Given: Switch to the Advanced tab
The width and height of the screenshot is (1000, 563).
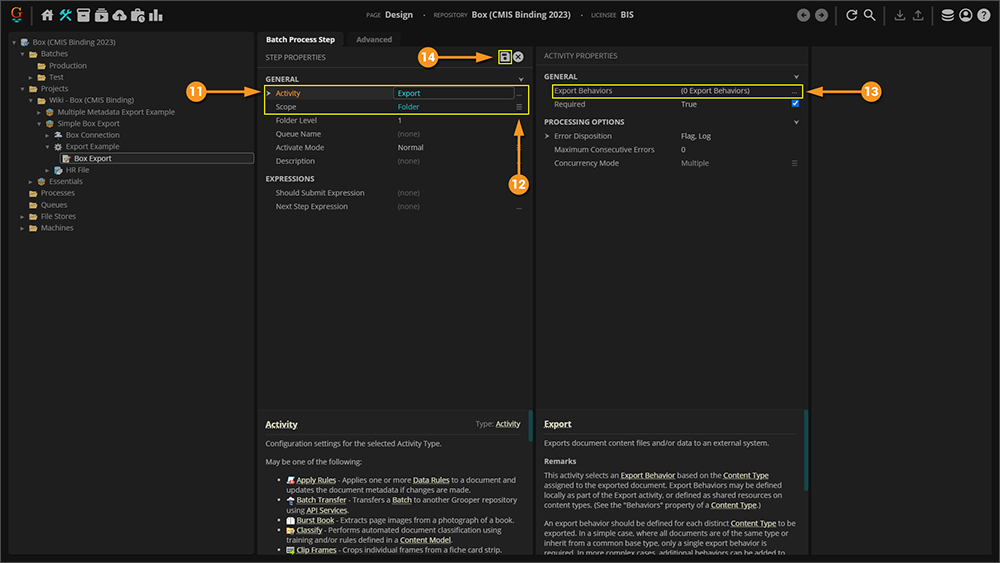Looking at the screenshot, I should (x=374, y=39).
